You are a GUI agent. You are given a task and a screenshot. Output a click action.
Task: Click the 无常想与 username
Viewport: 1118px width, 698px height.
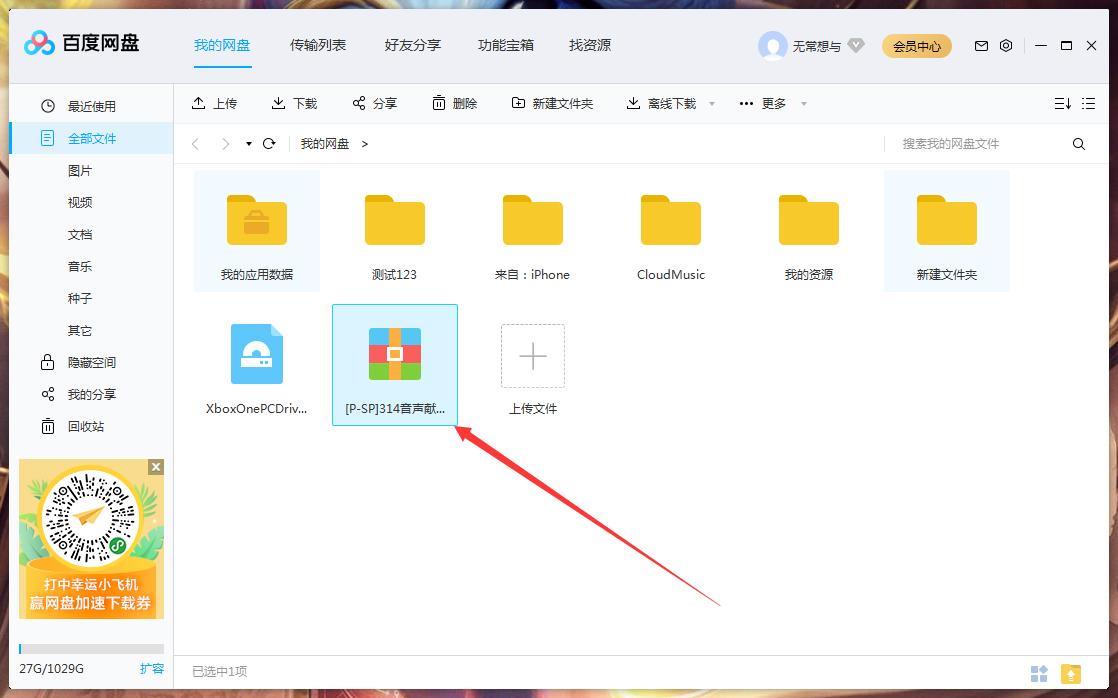pyautogui.click(x=816, y=46)
